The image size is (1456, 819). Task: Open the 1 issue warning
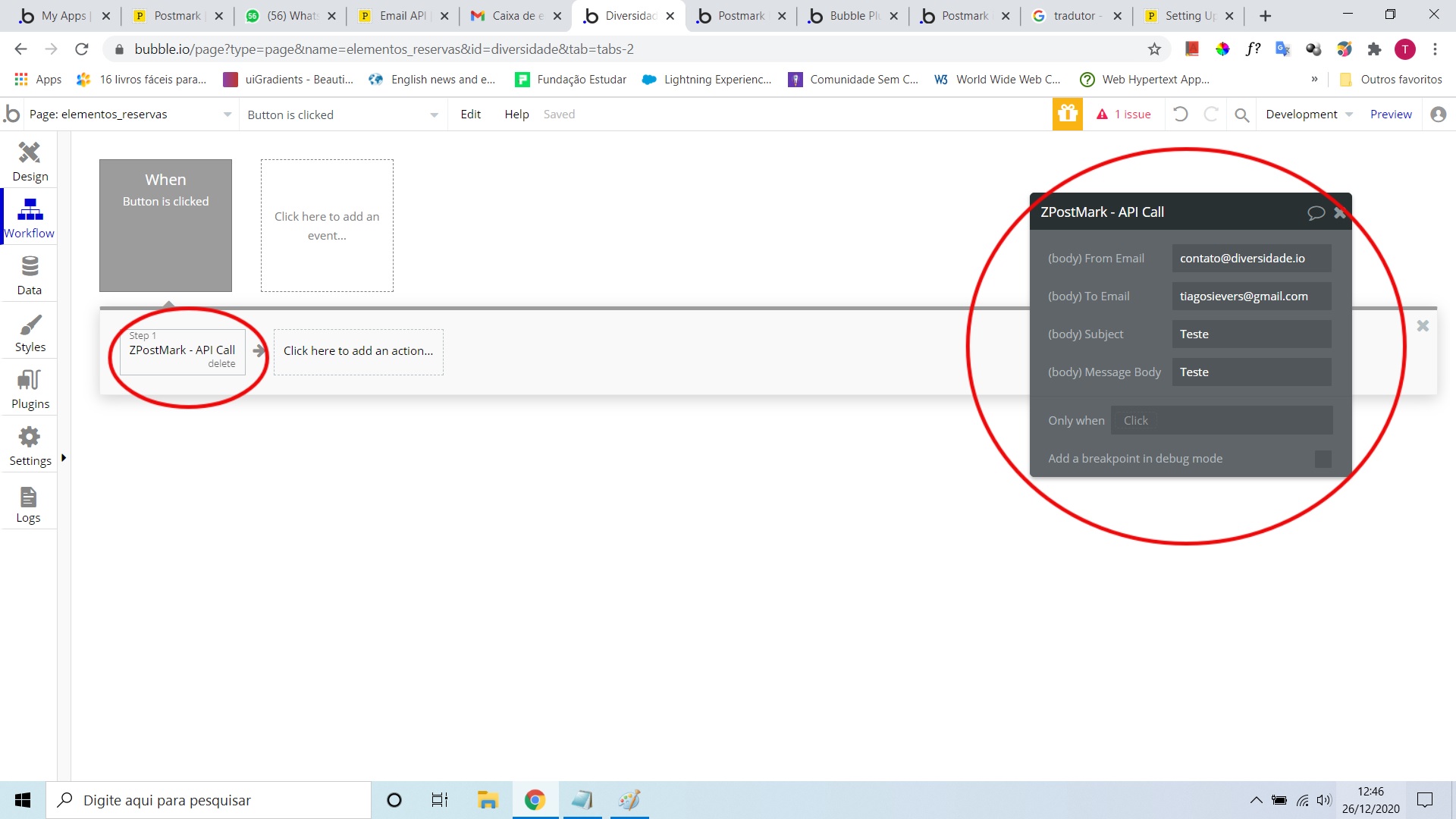point(1124,115)
